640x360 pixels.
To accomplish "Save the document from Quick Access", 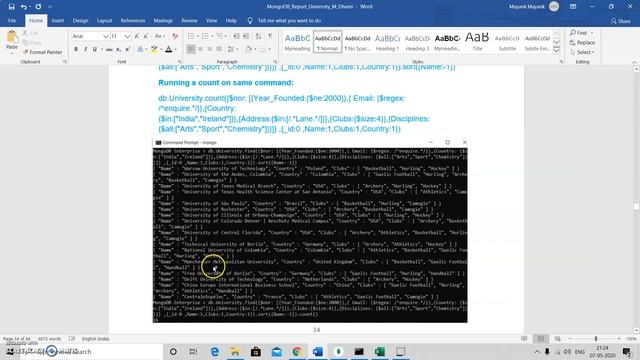I will 11,7.
